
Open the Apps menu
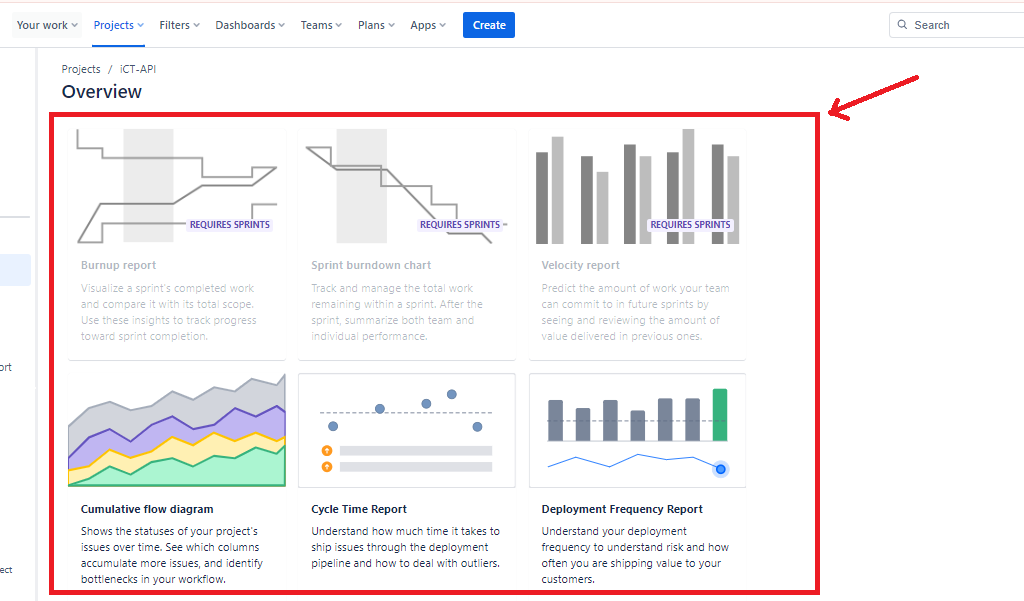point(428,25)
